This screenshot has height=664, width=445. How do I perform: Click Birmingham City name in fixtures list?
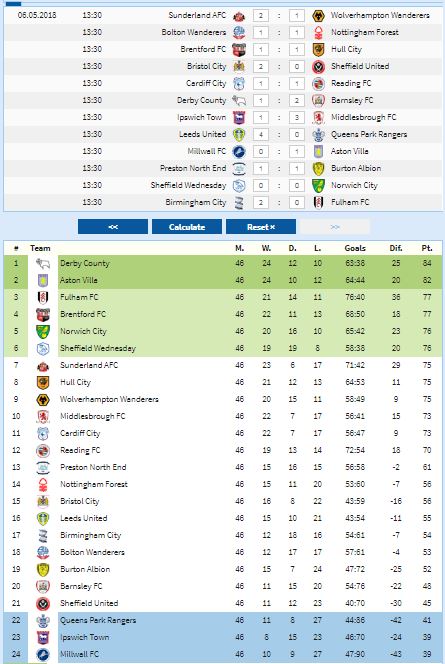pyautogui.click(x=196, y=202)
